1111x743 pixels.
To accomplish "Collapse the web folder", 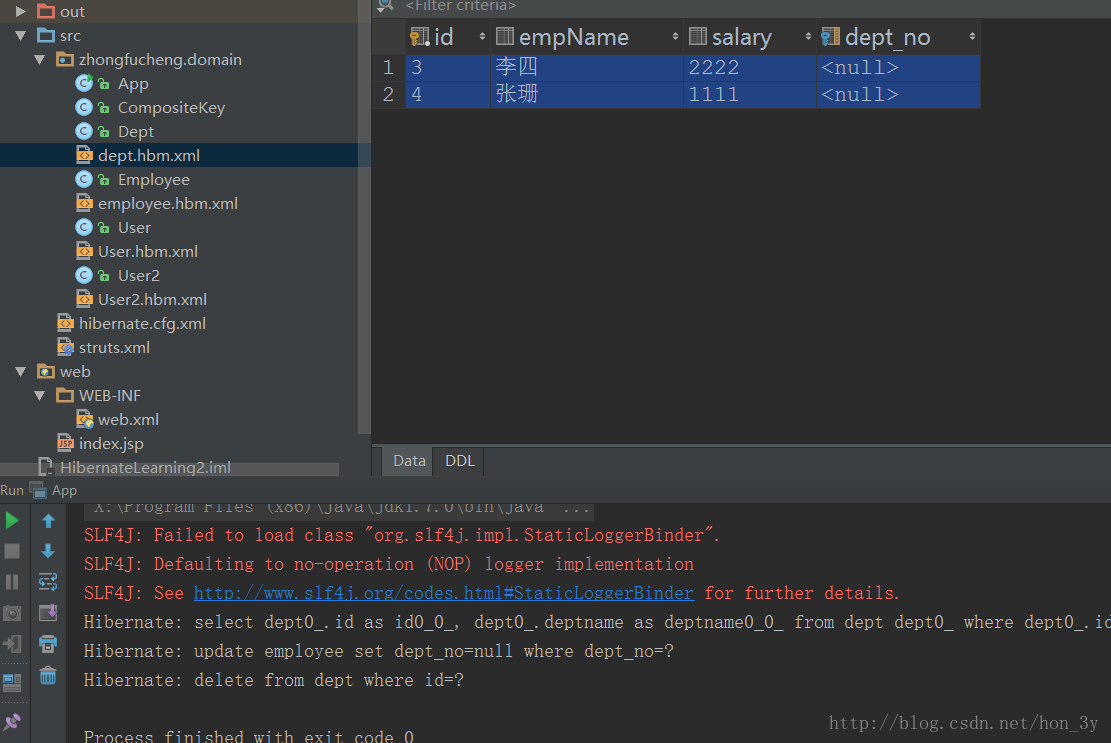I will pos(21,371).
